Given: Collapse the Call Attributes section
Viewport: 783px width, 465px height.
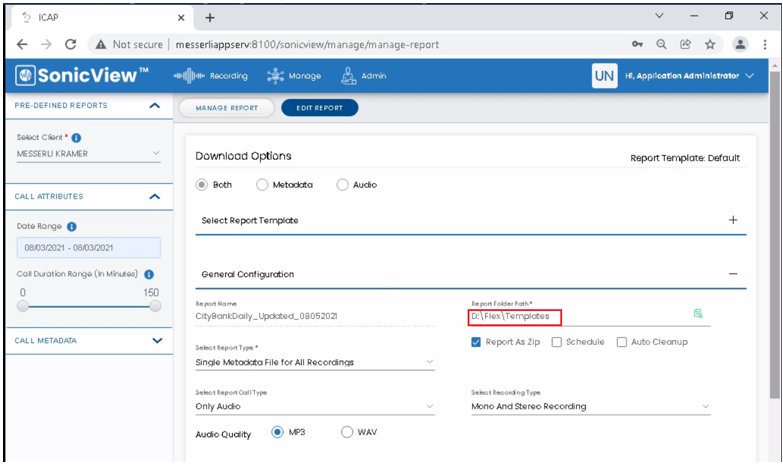Looking at the screenshot, I should [x=155, y=196].
